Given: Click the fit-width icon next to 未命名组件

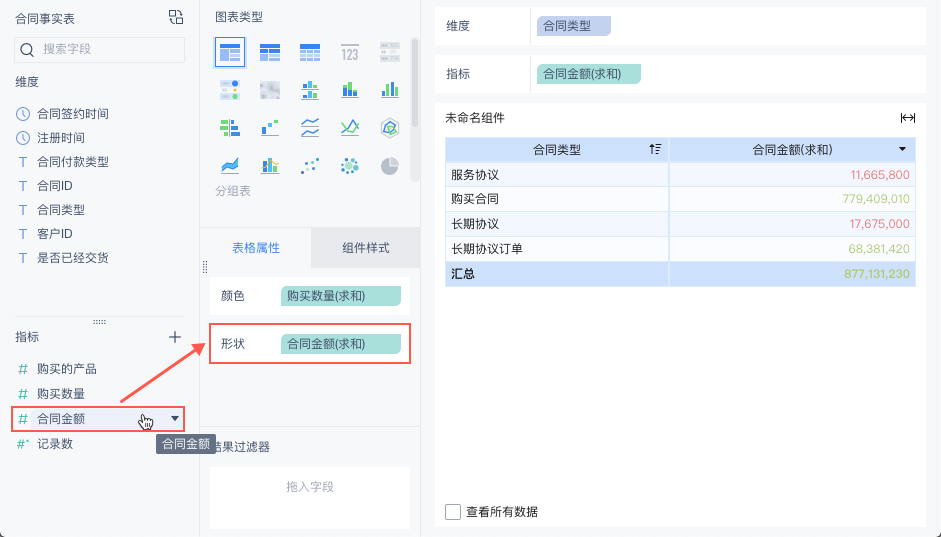Looking at the screenshot, I should (x=907, y=118).
